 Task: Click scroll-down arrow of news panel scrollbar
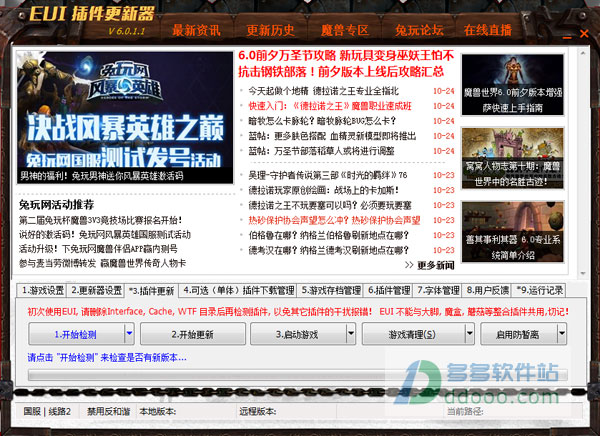(583, 273)
